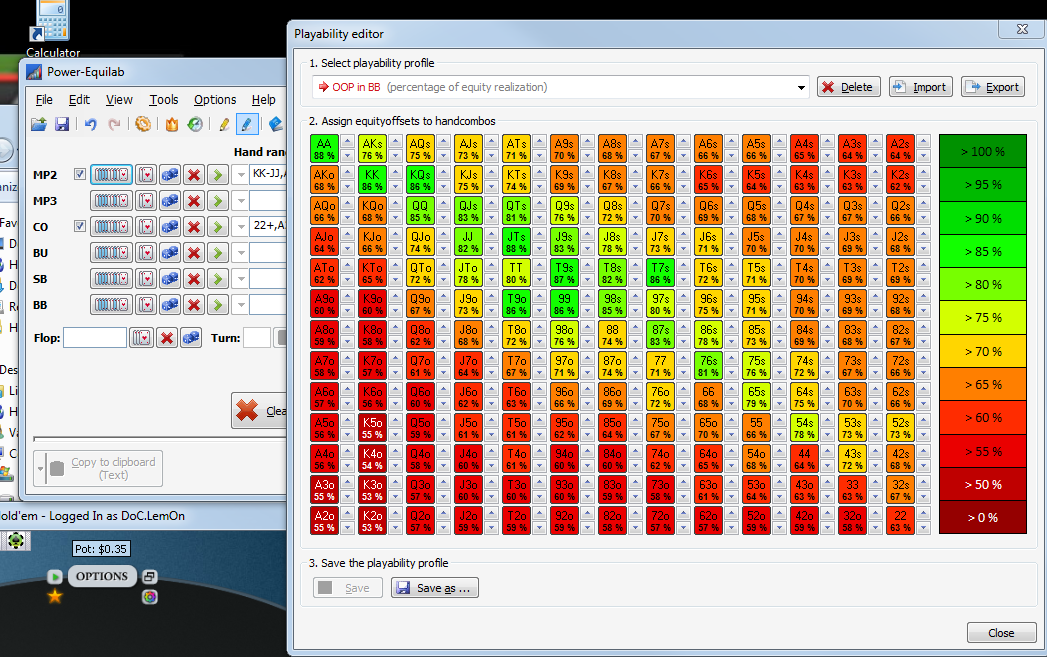Increase AA equity with up arrow
The width and height of the screenshot is (1047, 657).
point(347,141)
